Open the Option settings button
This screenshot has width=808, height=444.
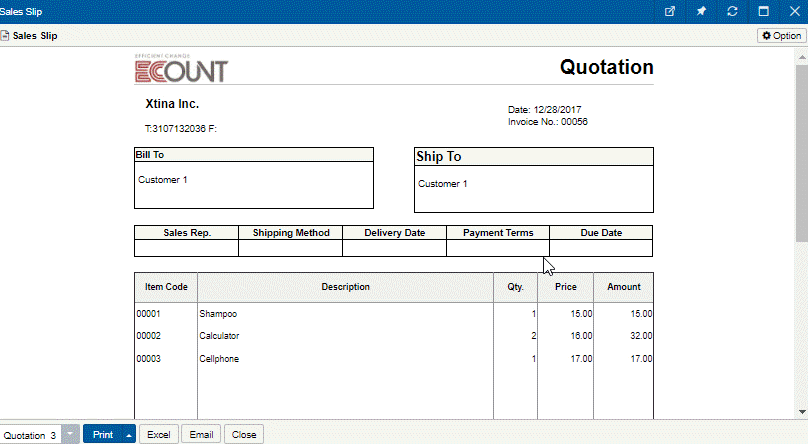pyautogui.click(x=782, y=36)
